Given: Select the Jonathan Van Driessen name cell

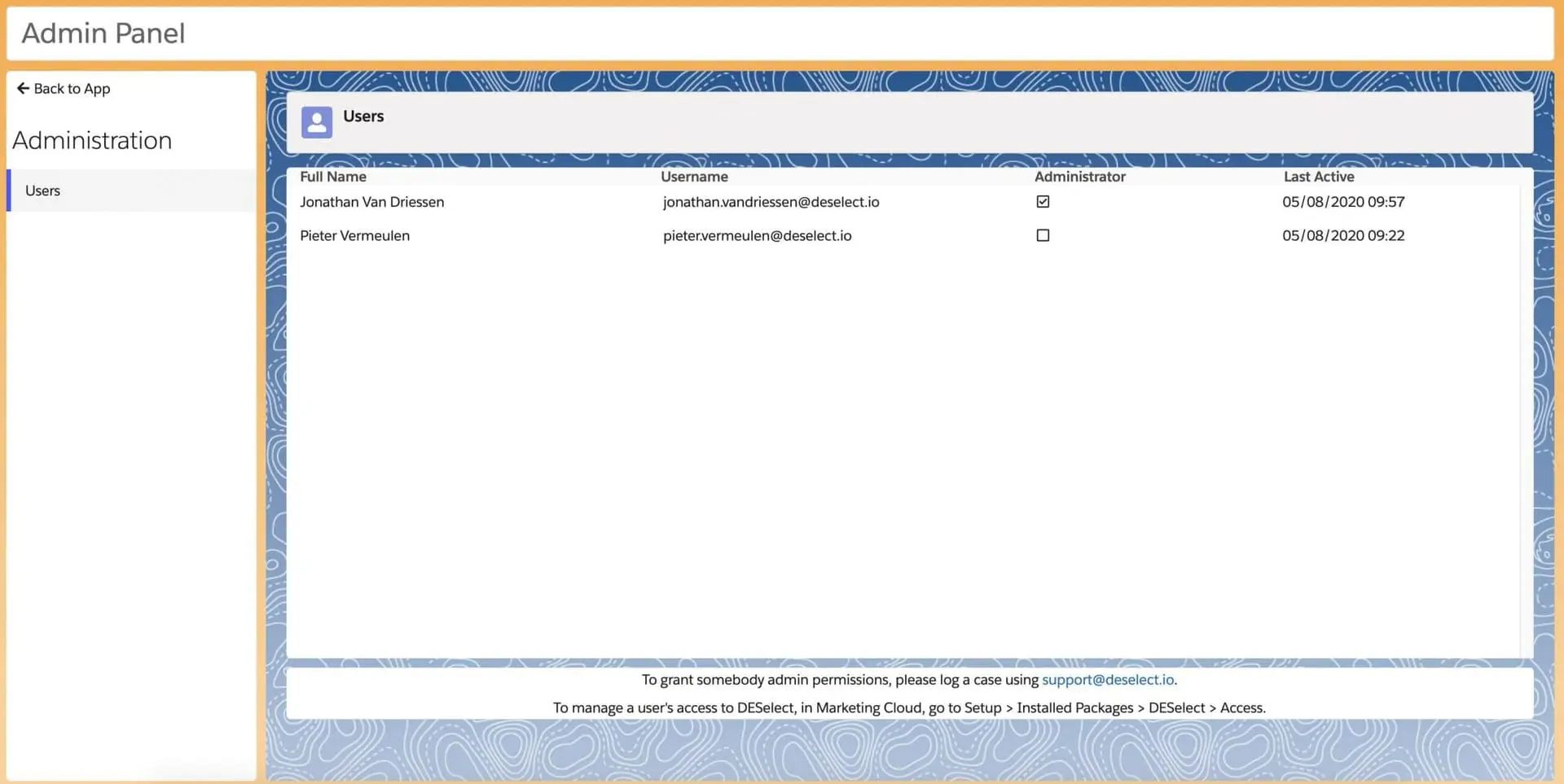Looking at the screenshot, I should (x=371, y=202).
